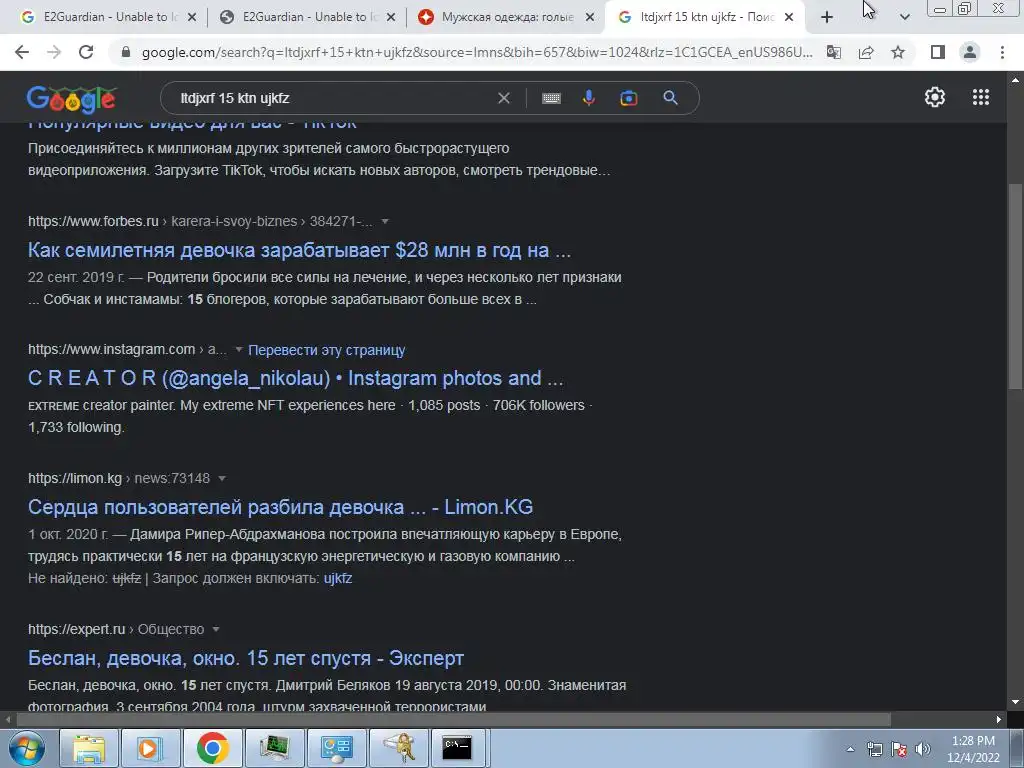Viewport: 1024px width, 768px height.
Task: Click the ujkfz must-include link
Action: 338,578
